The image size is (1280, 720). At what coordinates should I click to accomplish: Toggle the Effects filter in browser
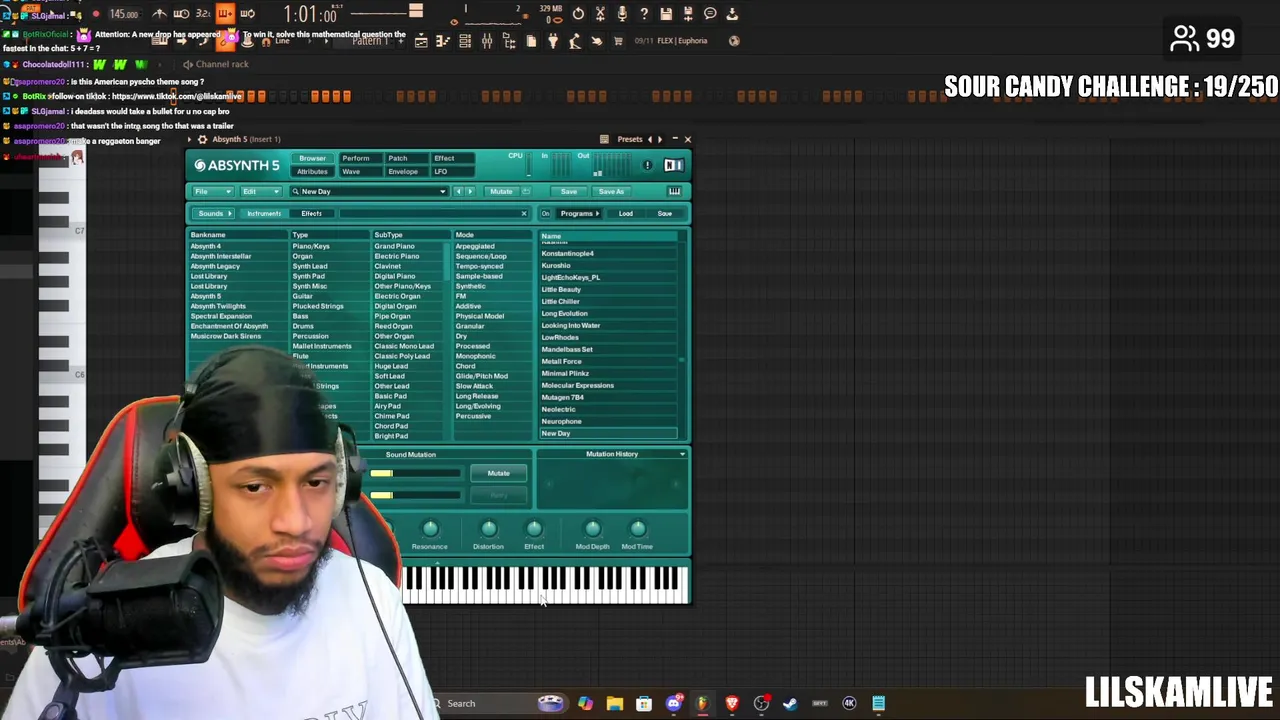[311, 213]
